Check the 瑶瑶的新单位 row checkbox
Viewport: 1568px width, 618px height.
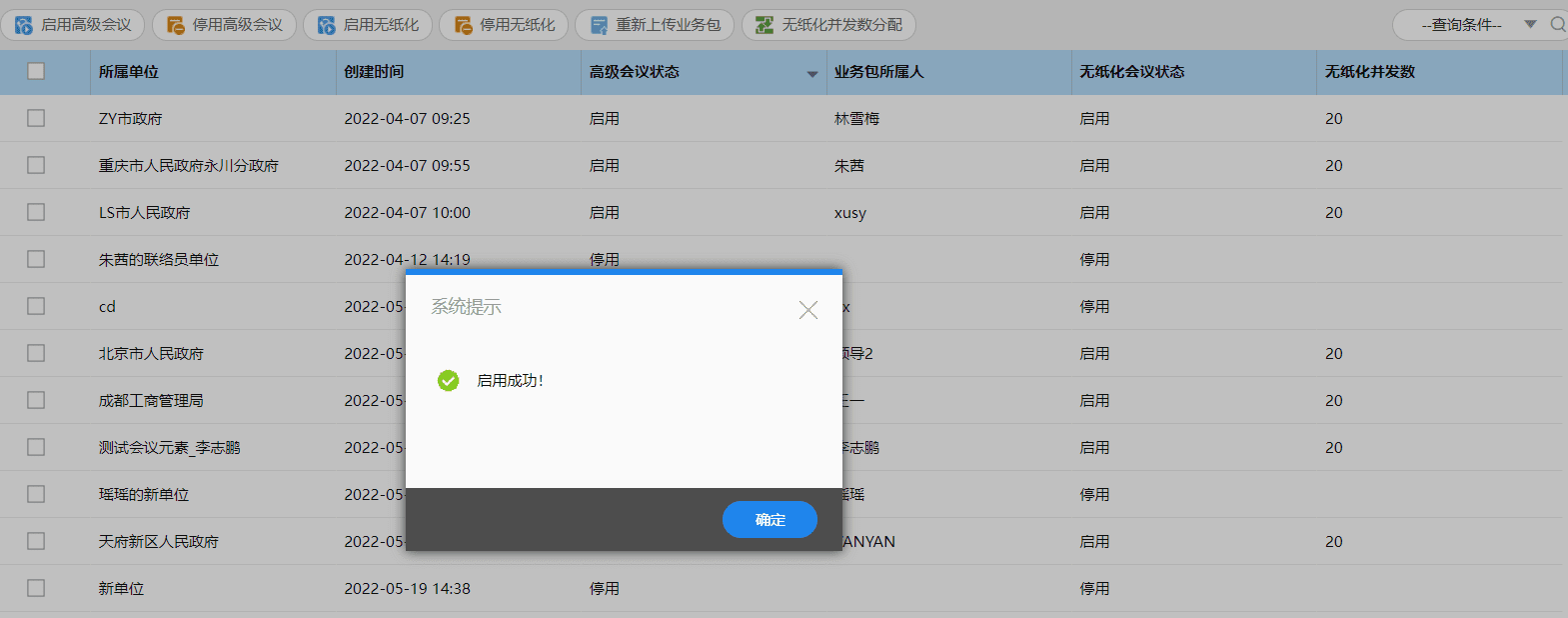click(x=36, y=494)
